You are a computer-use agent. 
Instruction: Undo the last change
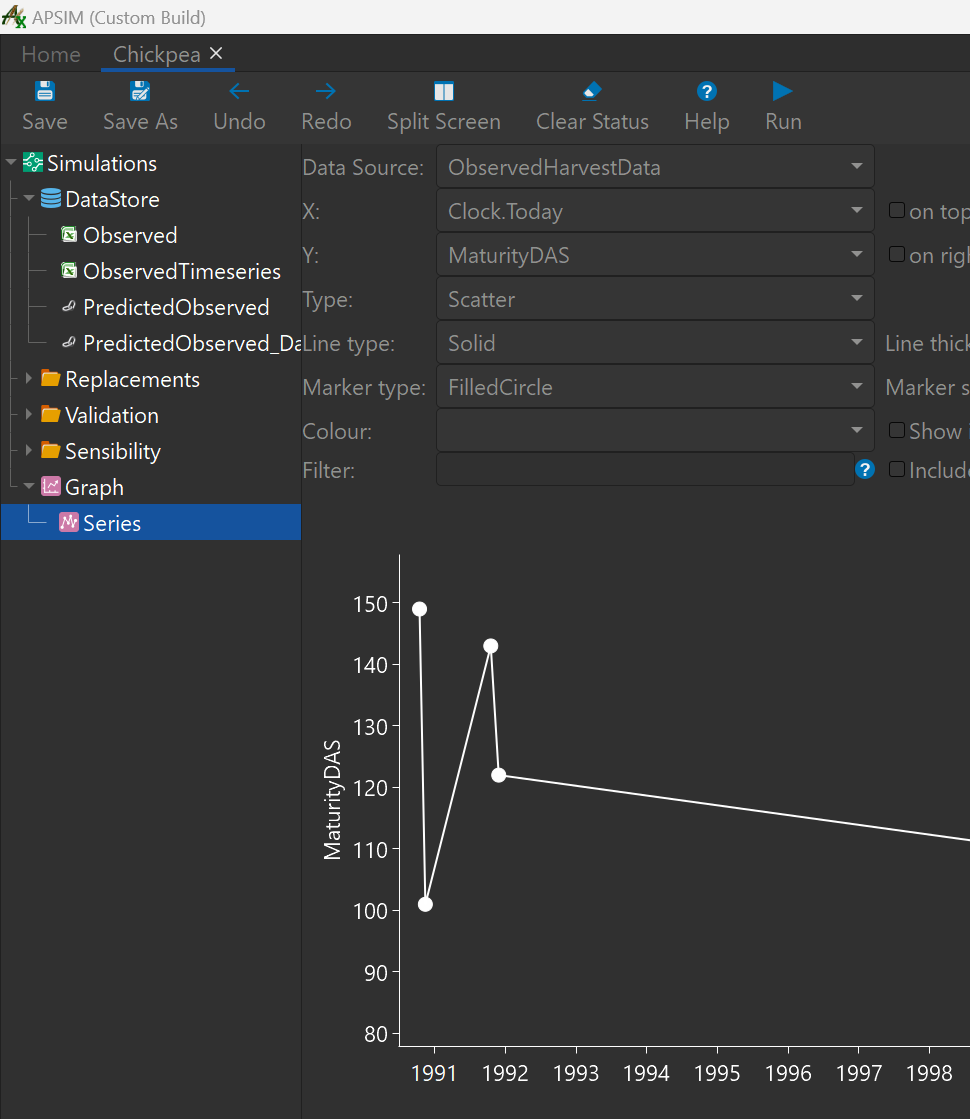(x=238, y=105)
